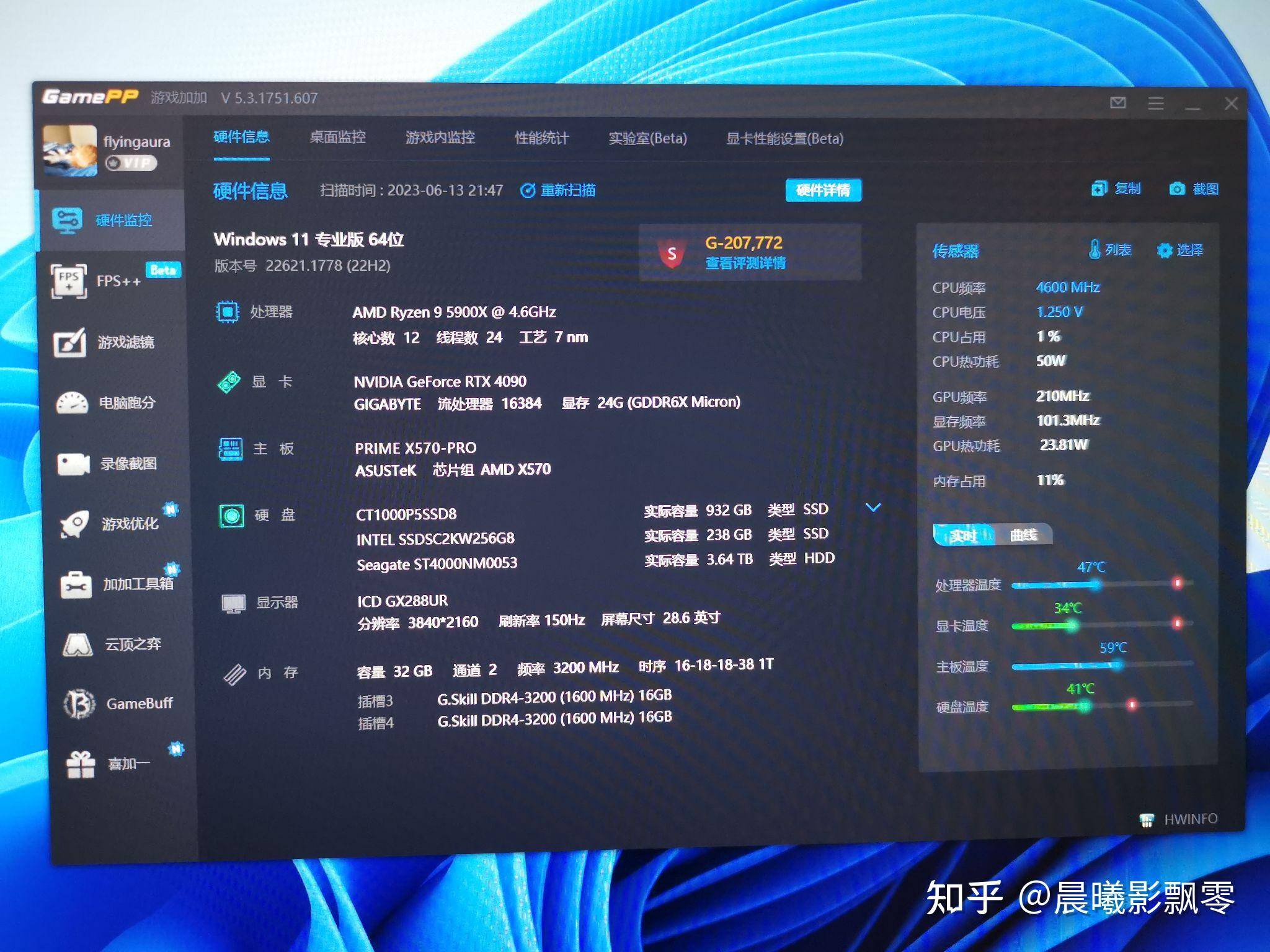The height and width of the screenshot is (952, 1270).
Task: Click CT1000P5SSD8 disk entry
Action: pos(406,514)
